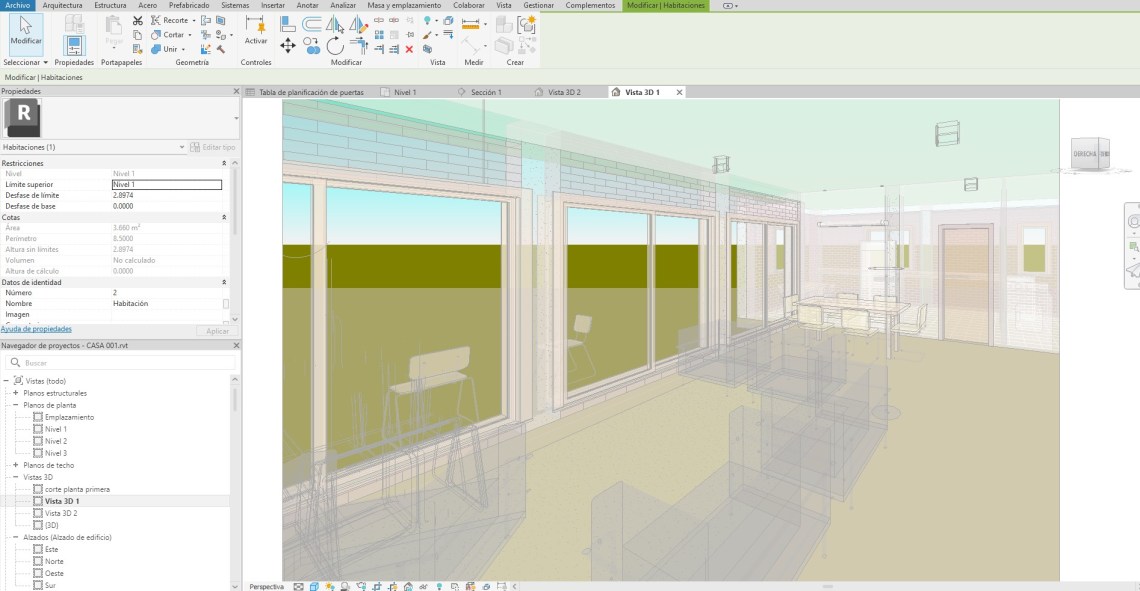Select the Rotate tool in ribbon
Image resolution: width=1140 pixels, height=591 pixels.
pos(335,45)
